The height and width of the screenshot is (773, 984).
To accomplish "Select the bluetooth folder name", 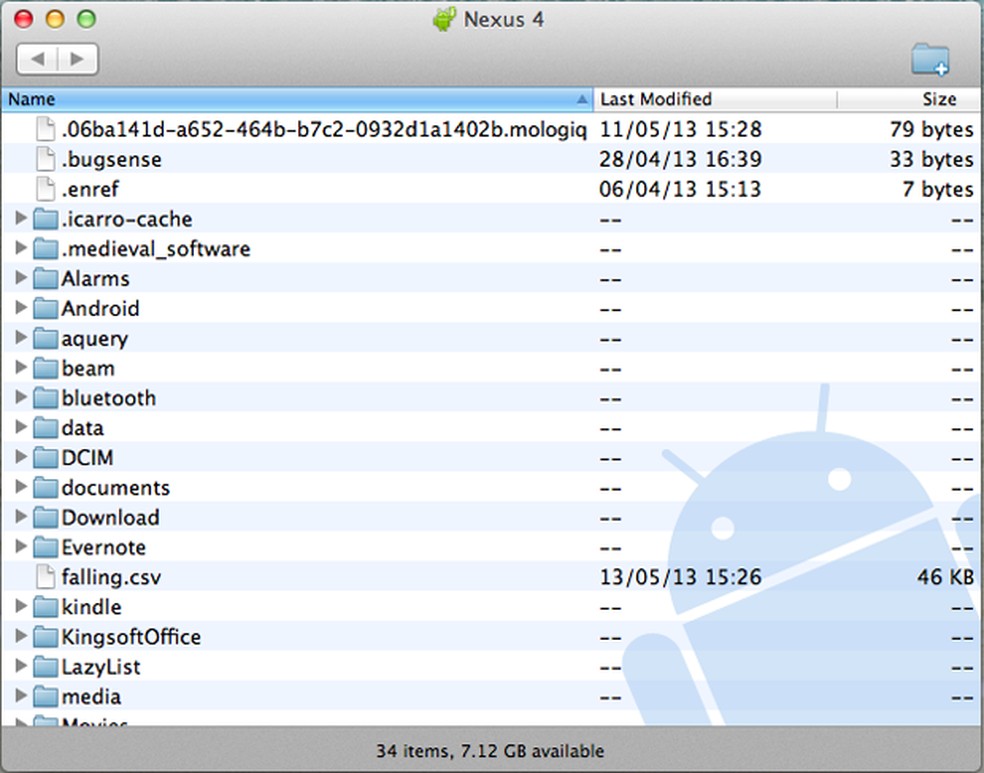I will pos(109,398).
